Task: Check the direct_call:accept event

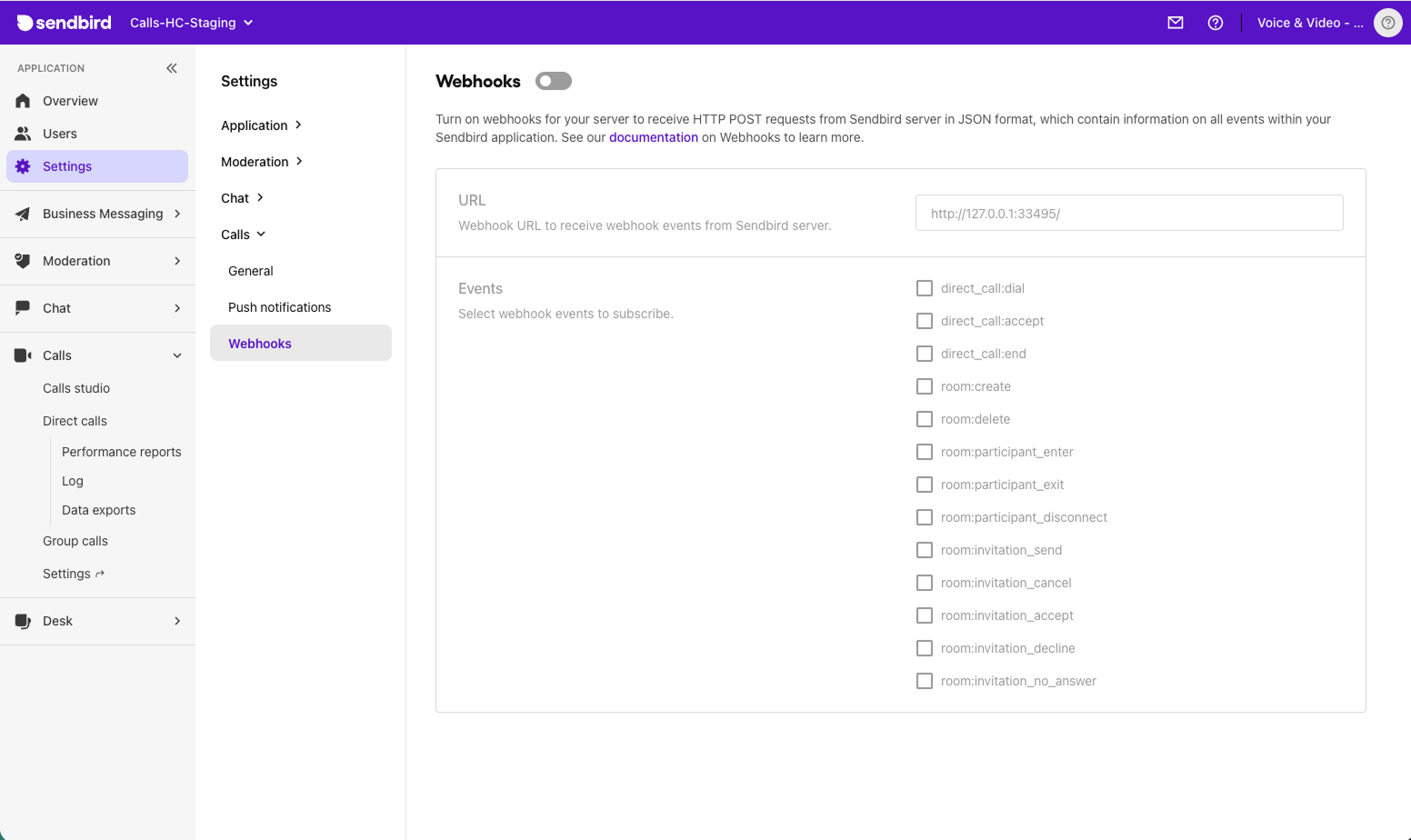Action: (x=925, y=321)
